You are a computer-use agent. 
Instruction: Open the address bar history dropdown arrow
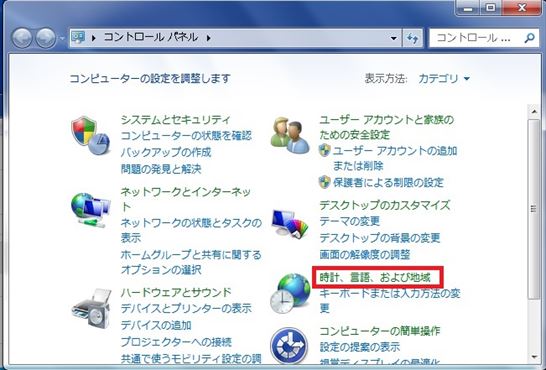[x=394, y=38]
